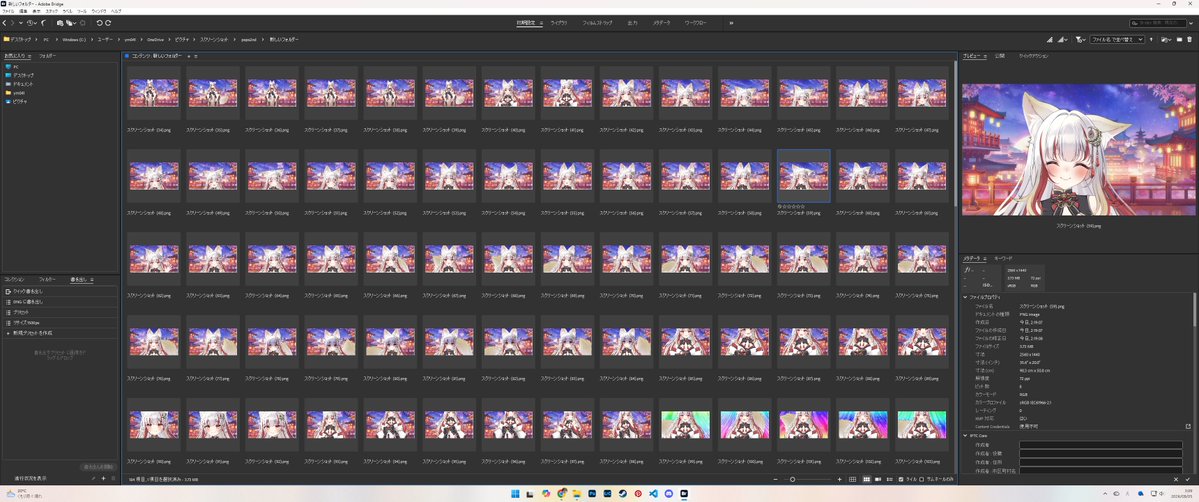Image resolution: width=1199 pixels, height=502 pixels.
Task: Toggle ascending sort order arrow
Action: tap(1151, 39)
